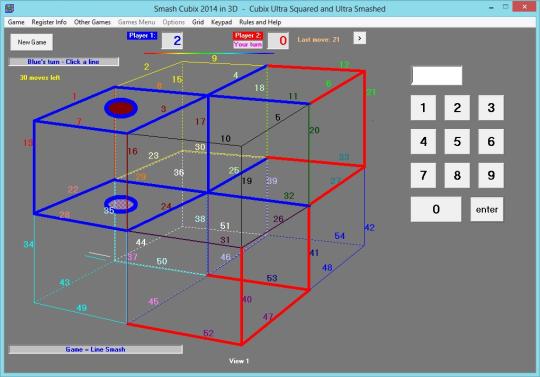Click line number 50 on the cube
Screen dimensions: 540x377
coord(162,261)
